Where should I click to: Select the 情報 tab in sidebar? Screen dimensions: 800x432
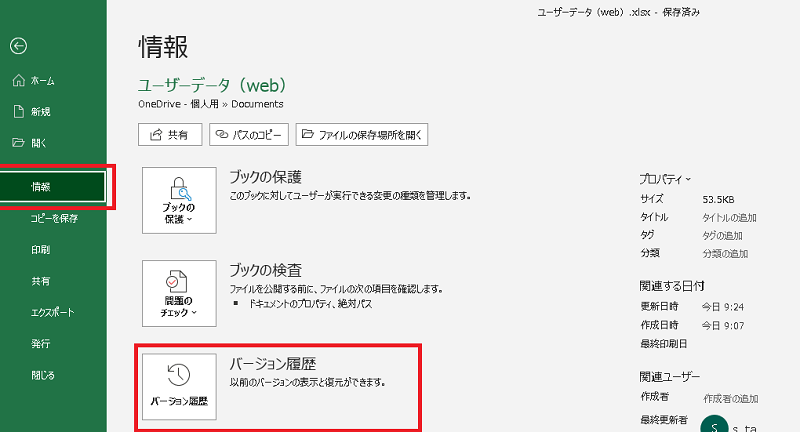click(54, 187)
